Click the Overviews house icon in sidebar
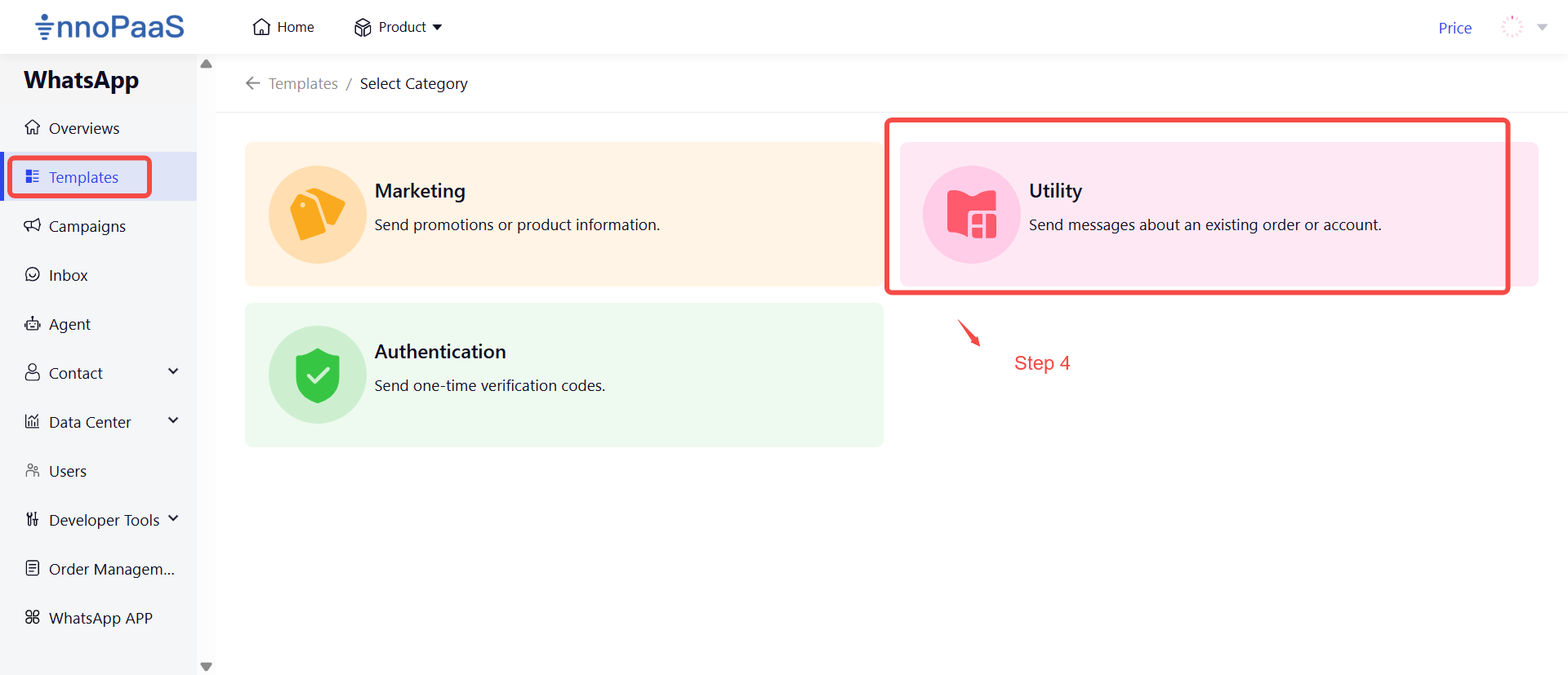 [33, 127]
